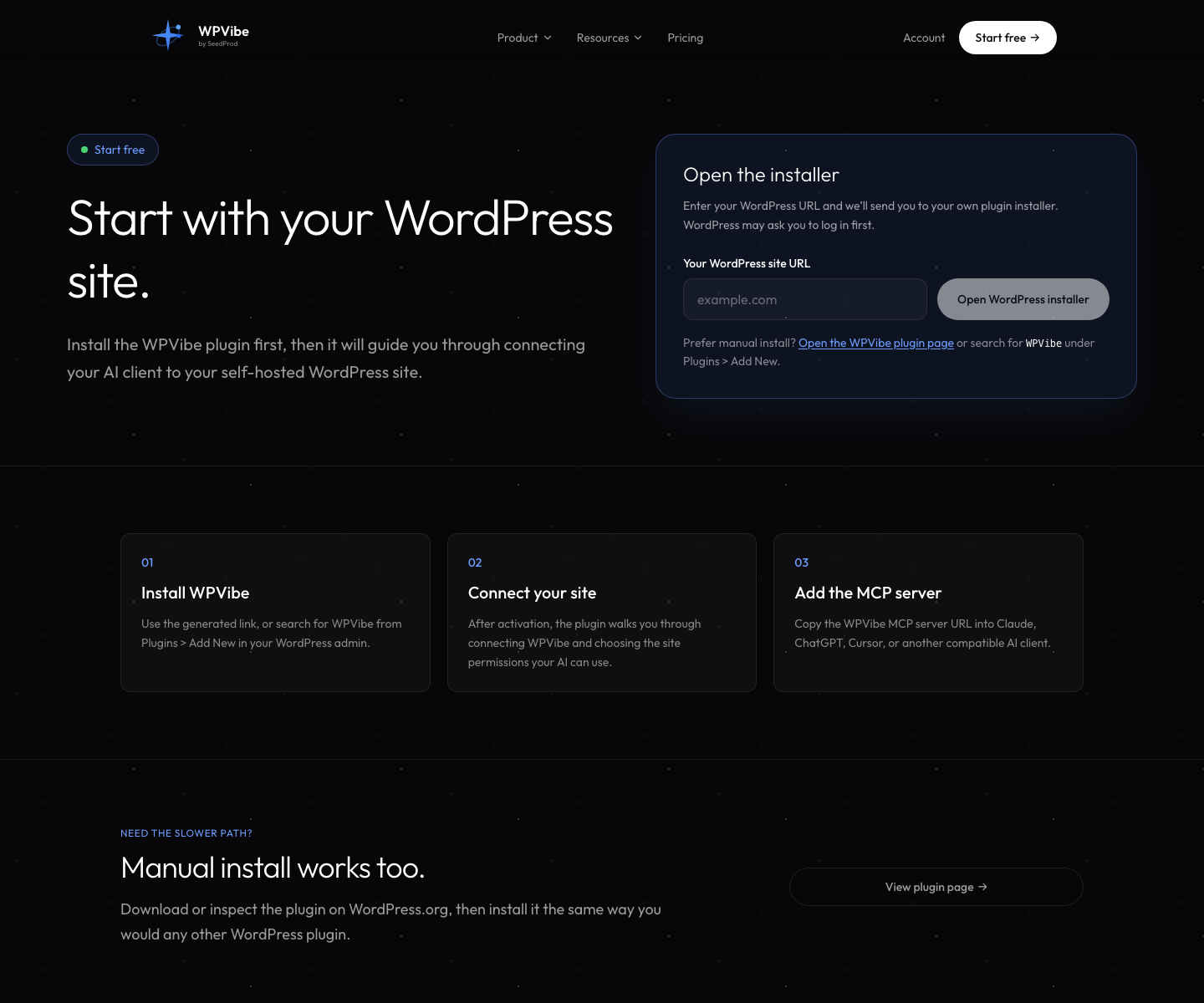Click the View plugin page button
Screen dimensions: 1204x1003
click(936, 887)
